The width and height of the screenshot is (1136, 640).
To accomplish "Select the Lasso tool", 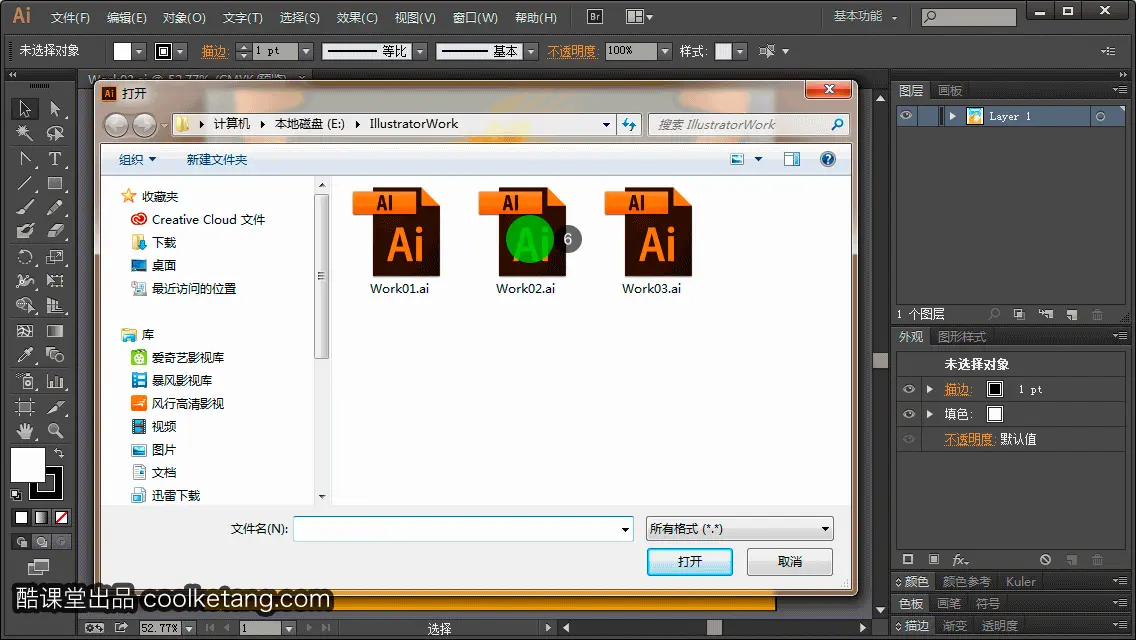I will click(x=55, y=133).
